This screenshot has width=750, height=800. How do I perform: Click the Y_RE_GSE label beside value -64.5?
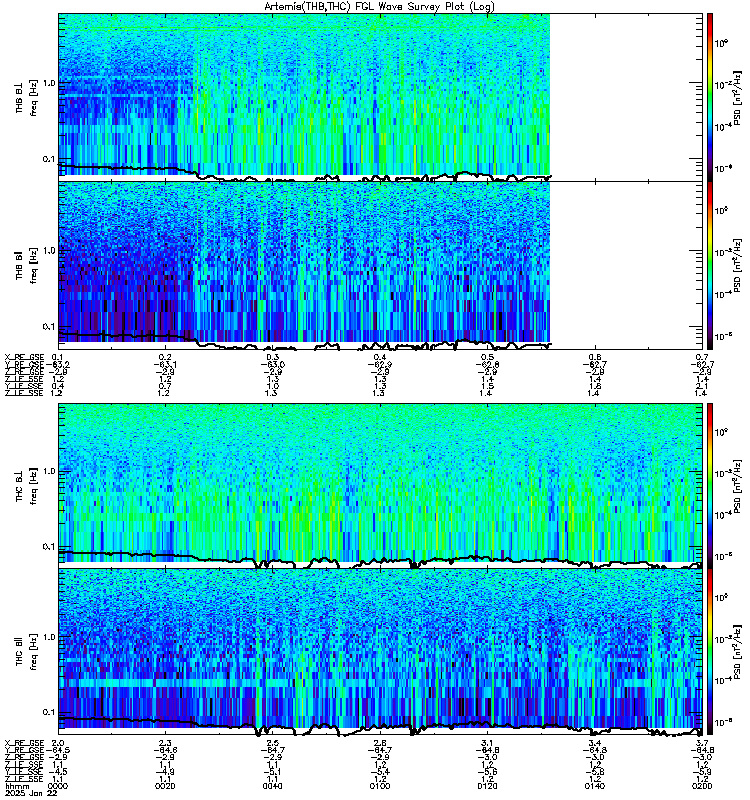click(24, 750)
